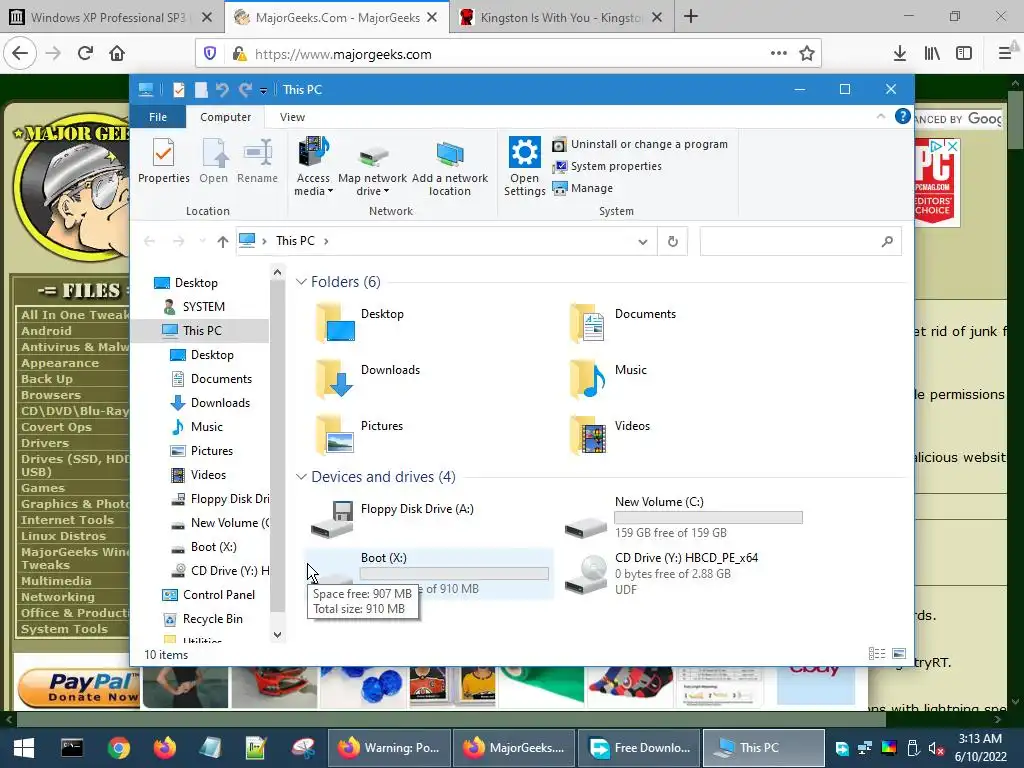The height and width of the screenshot is (768, 1024).
Task: Go to Firefox home page
Action: click(117, 54)
